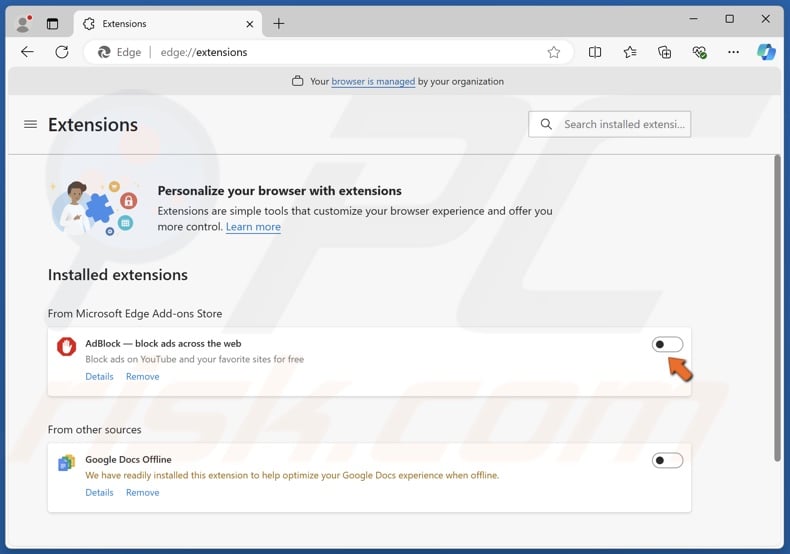The height and width of the screenshot is (554, 790).
Task: Open Google Docs Offline Details
Action: pyautogui.click(x=99, y=492)
